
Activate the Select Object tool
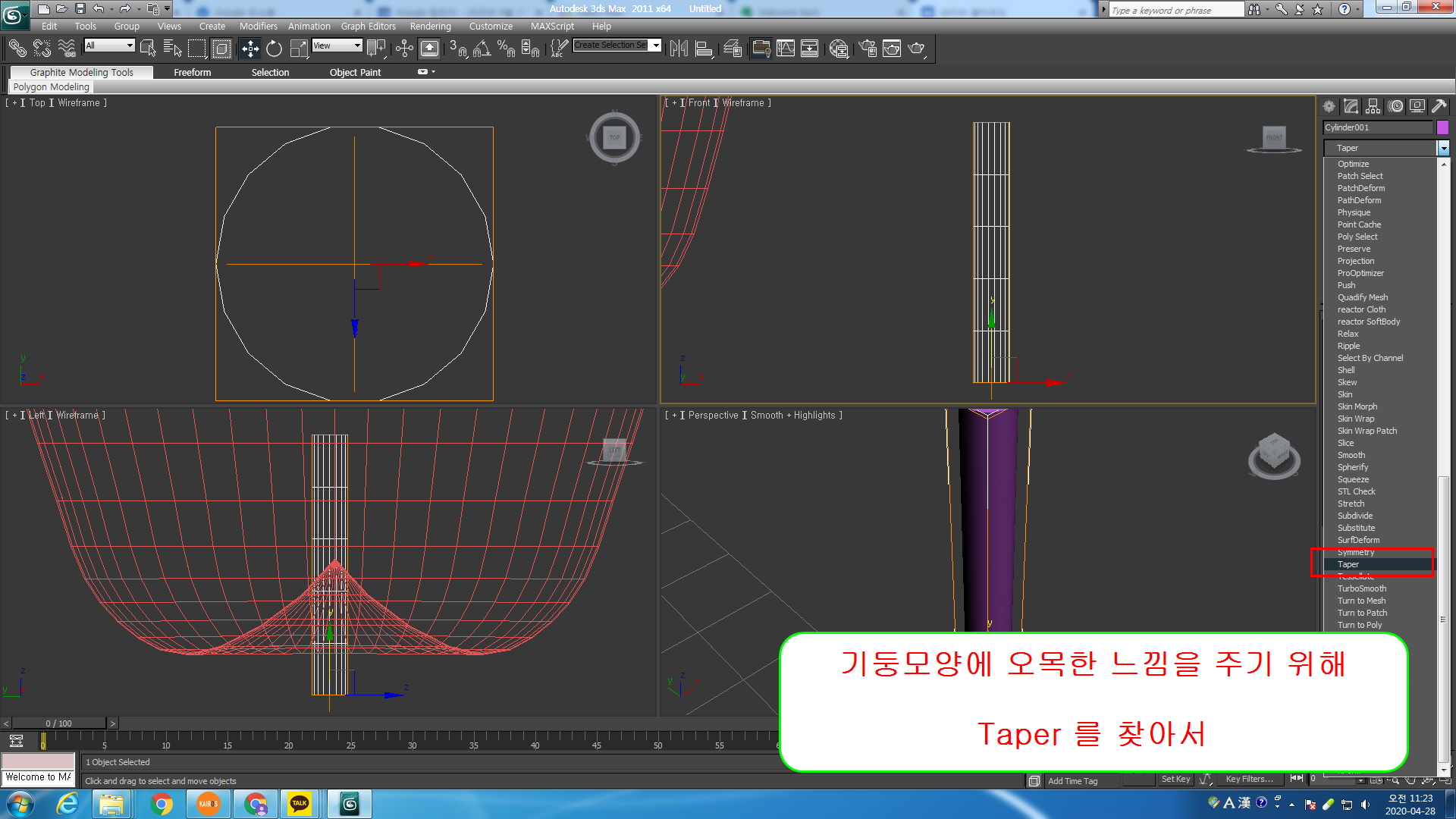coord(148,49)
